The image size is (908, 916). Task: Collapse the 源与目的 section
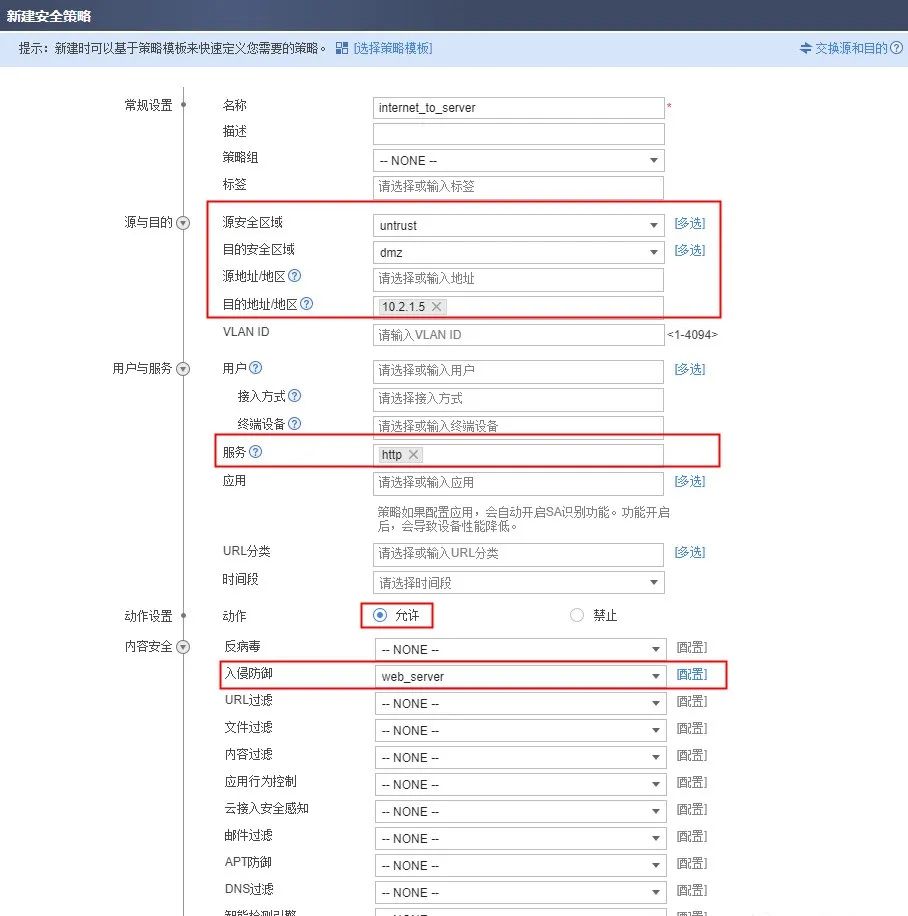point(183,223)
